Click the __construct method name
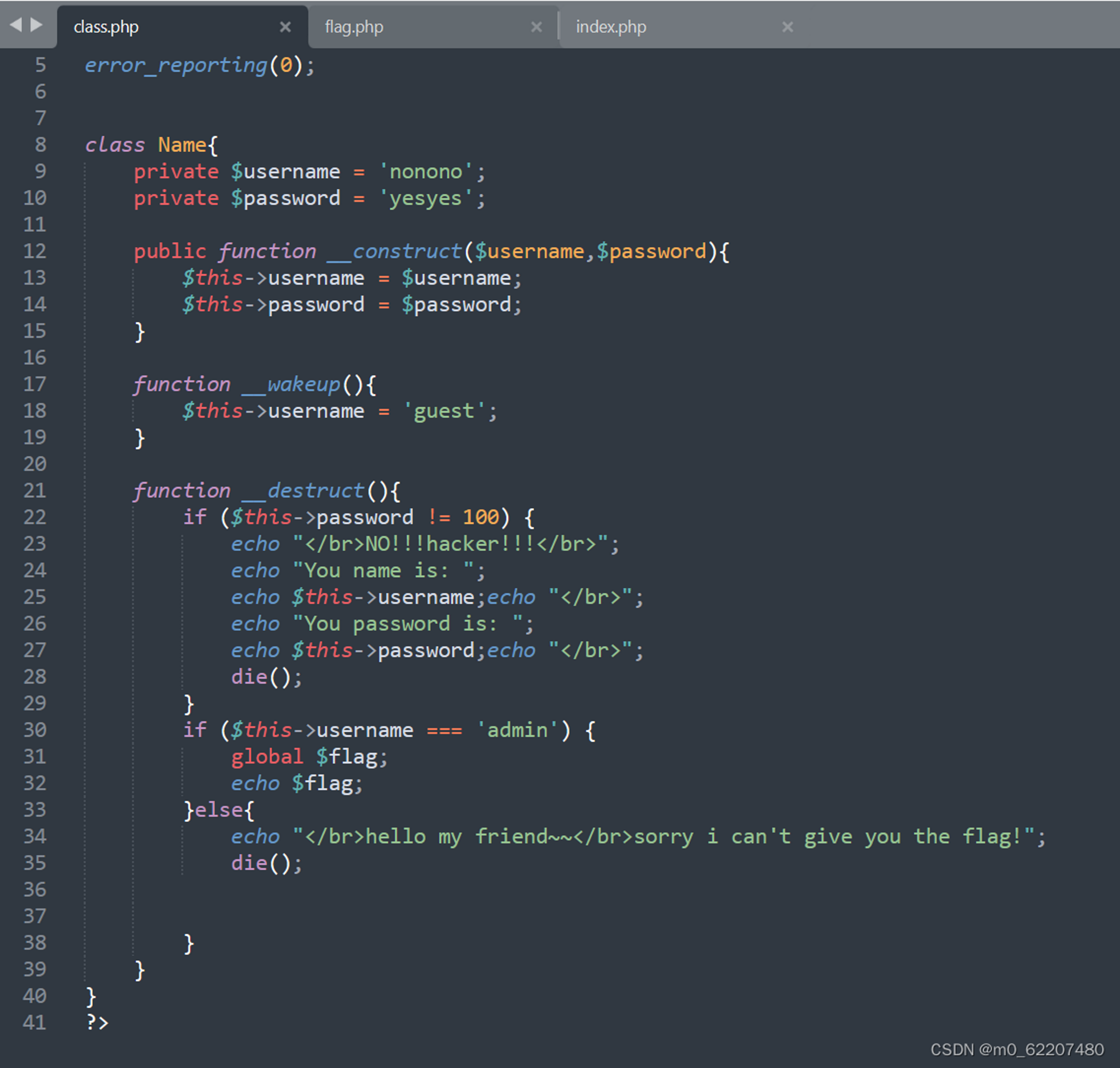1120x1068 pixels. (395, 252)
